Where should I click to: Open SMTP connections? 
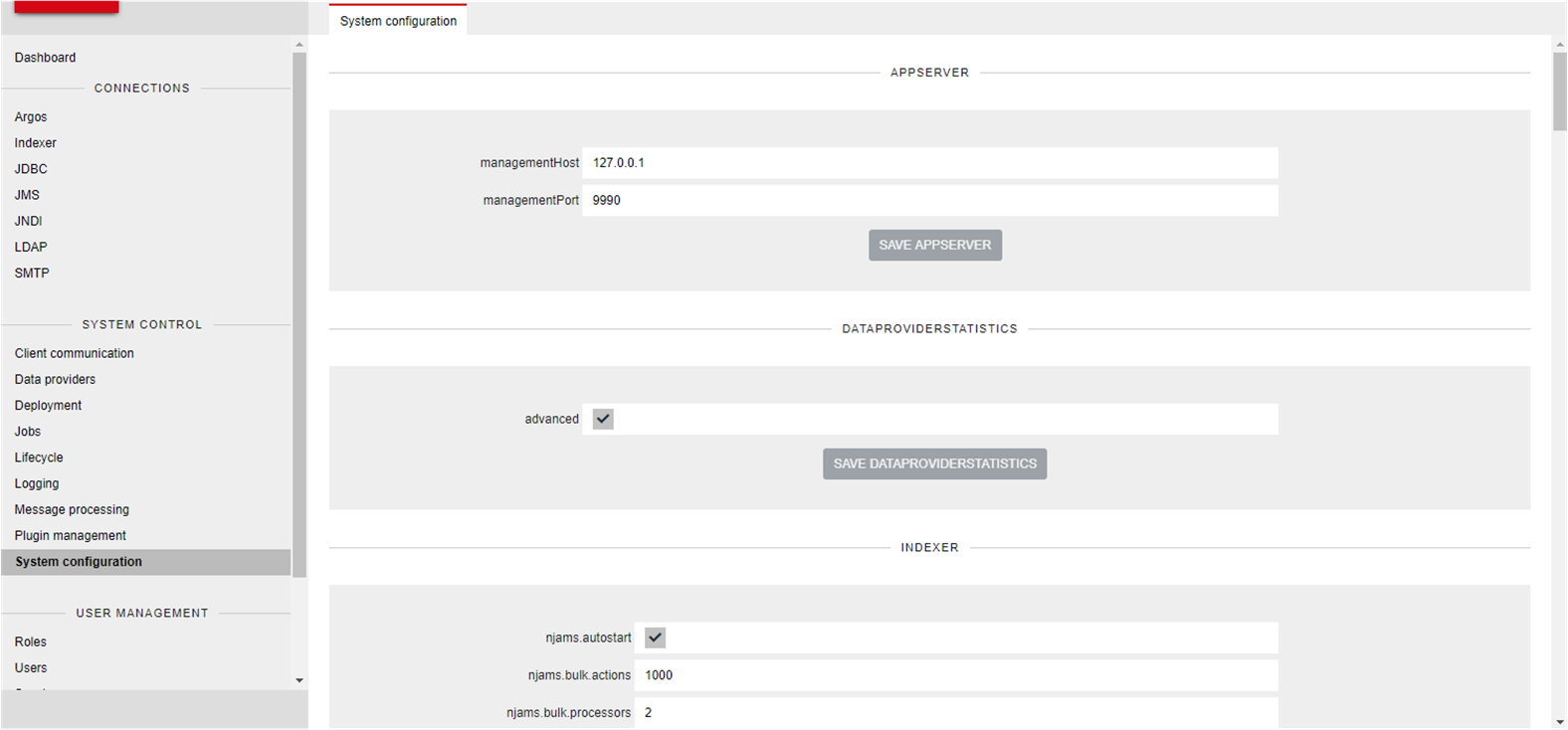tap(32, 273)
